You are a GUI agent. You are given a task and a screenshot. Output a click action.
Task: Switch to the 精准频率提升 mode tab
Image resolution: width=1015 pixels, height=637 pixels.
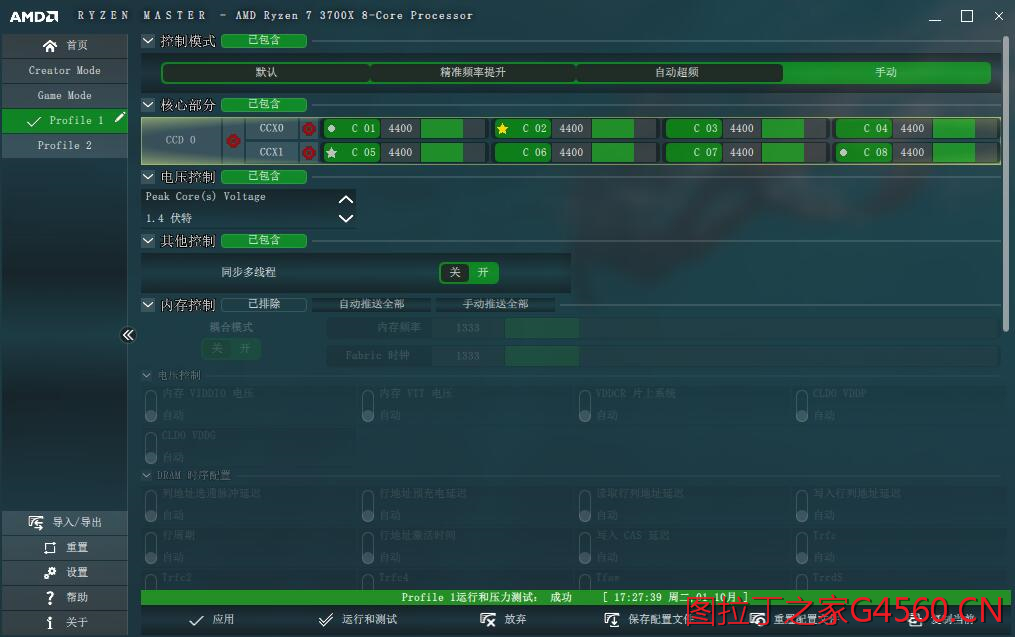pos(473,72)
